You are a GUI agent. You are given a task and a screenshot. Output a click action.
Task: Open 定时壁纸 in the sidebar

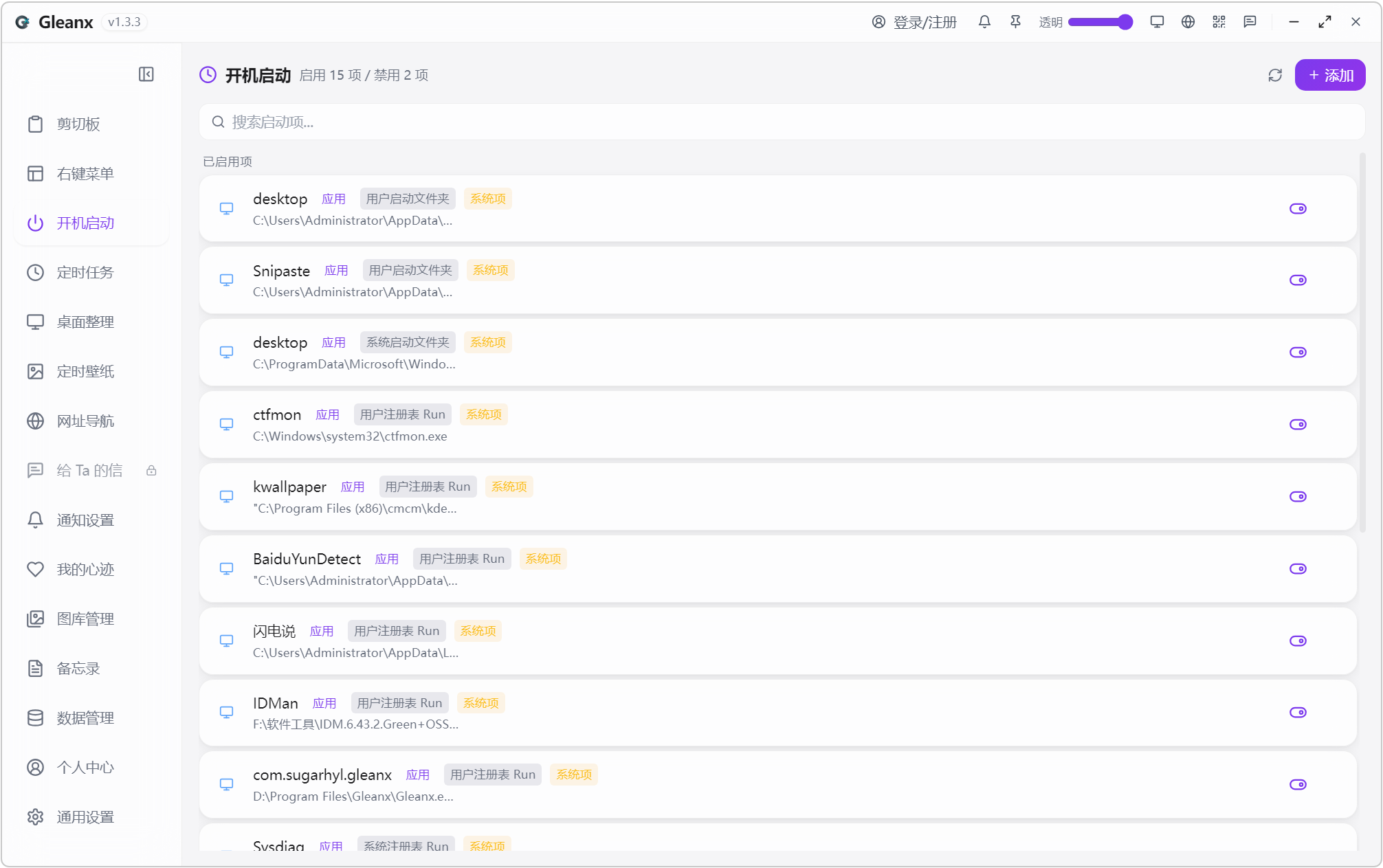point(92,372)
